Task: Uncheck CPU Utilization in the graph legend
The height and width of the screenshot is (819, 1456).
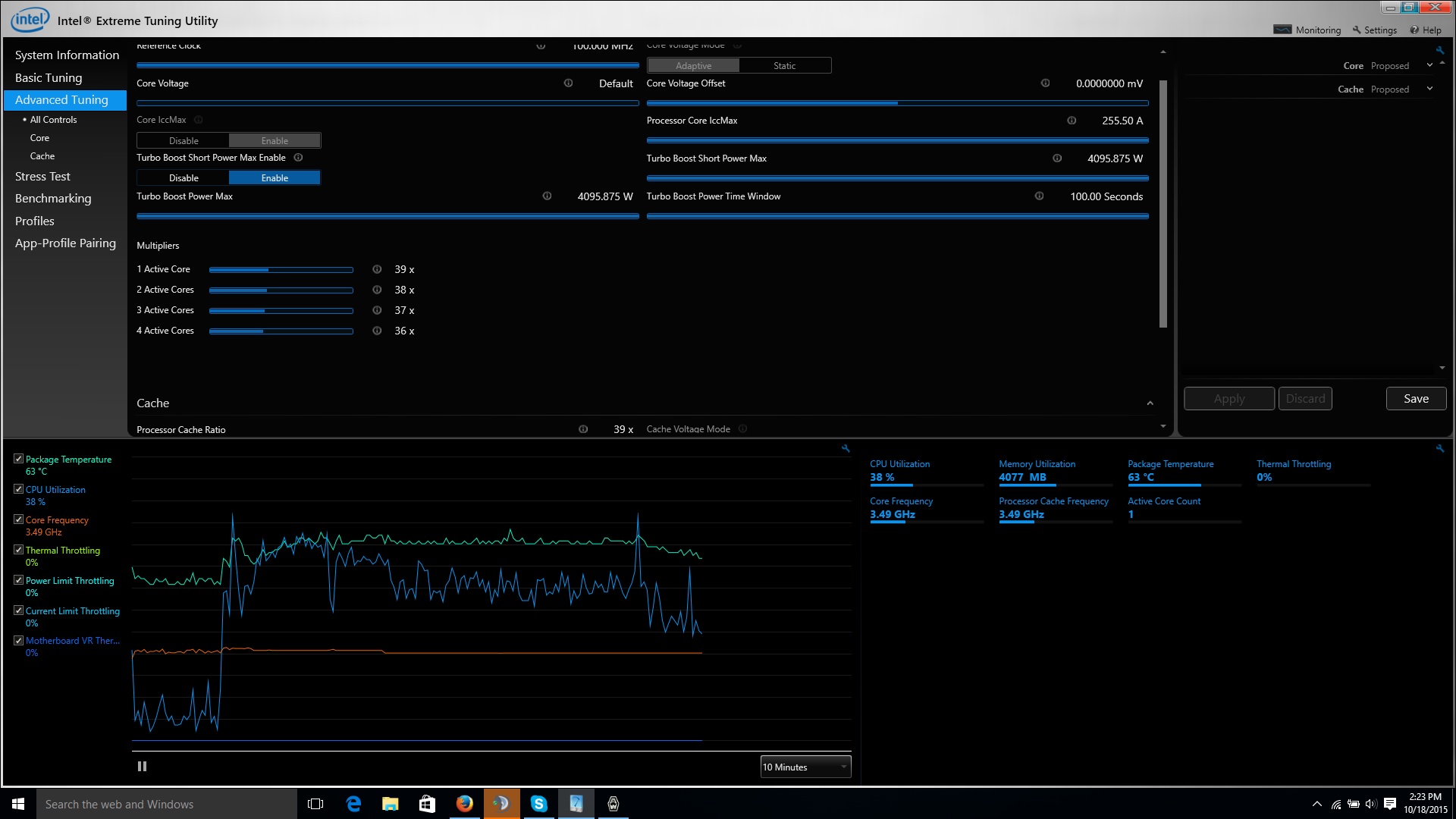Action: pyautogui.click(x=19, y=489)
